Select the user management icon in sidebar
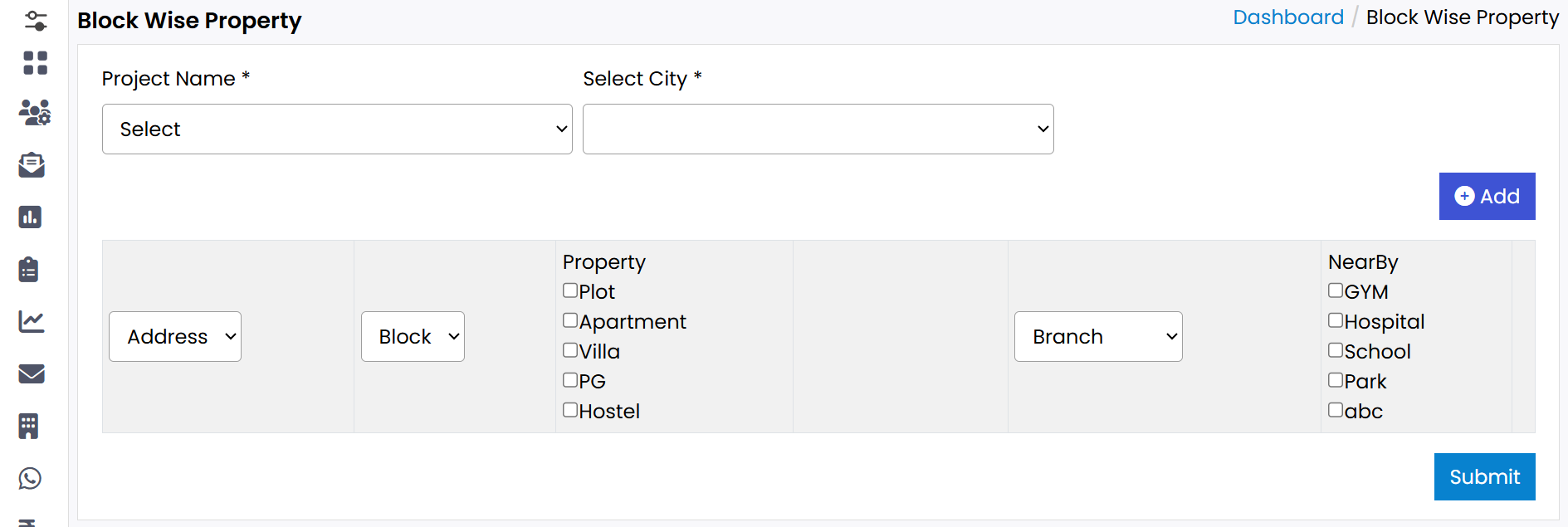Screen dimensions: 1568x527 34,114
